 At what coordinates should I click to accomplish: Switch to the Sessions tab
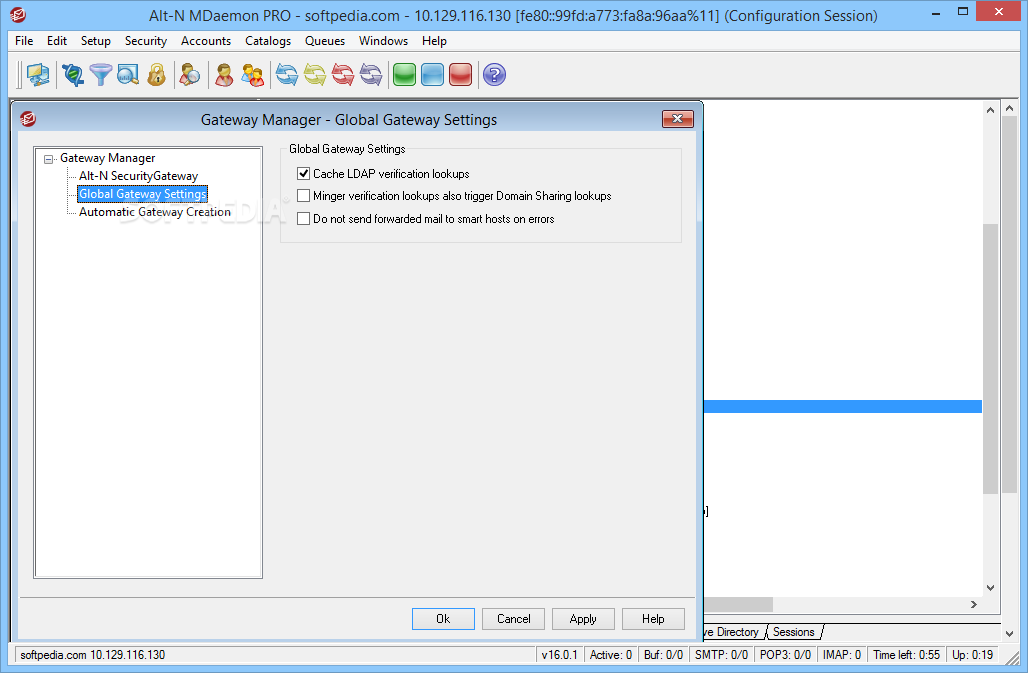pyautogui.click(x=793, y=632)
